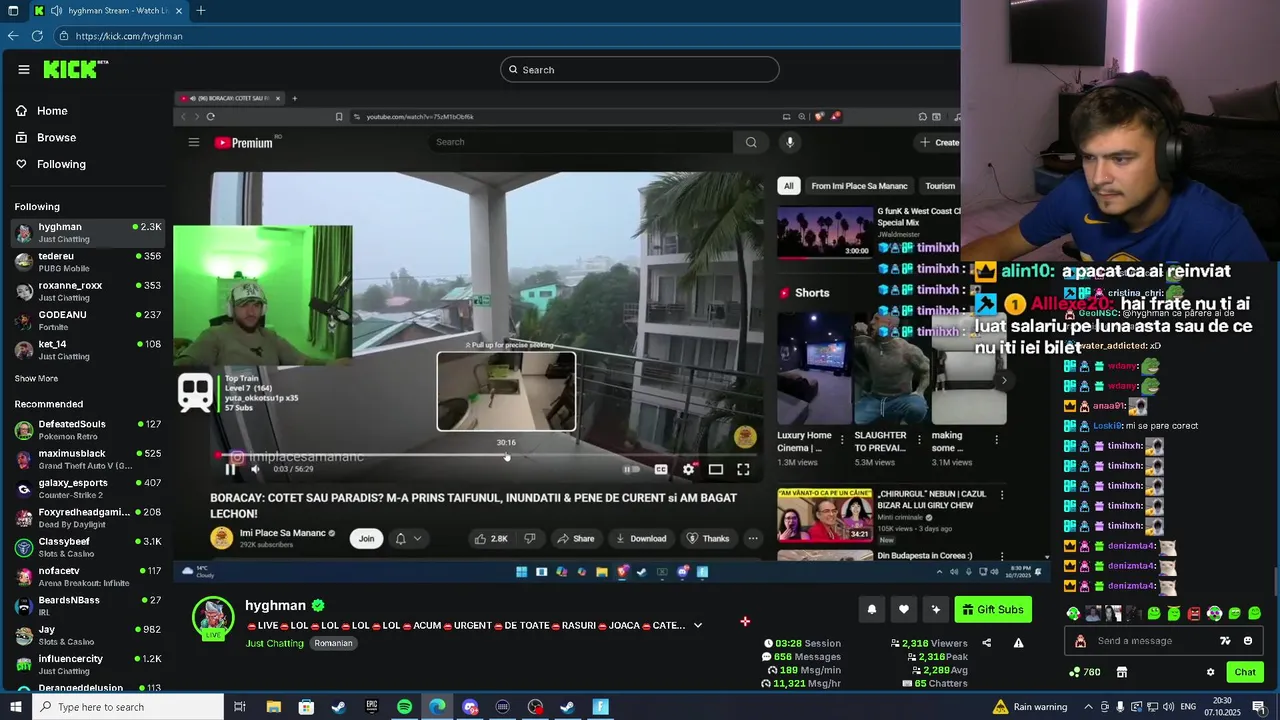Switch YouTube to theater mode
Image resolution: width=1280 pixels, height=720 pixels.
coord(716,469)
